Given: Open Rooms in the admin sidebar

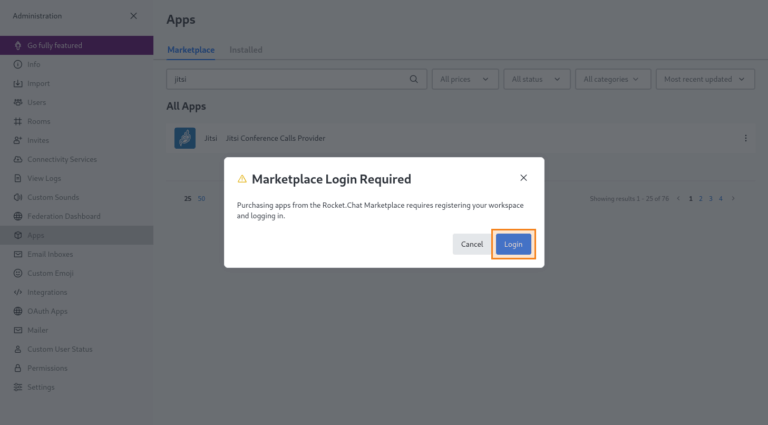Looking at the screenshot, I should pyautogui.click(x=38, y=121).
